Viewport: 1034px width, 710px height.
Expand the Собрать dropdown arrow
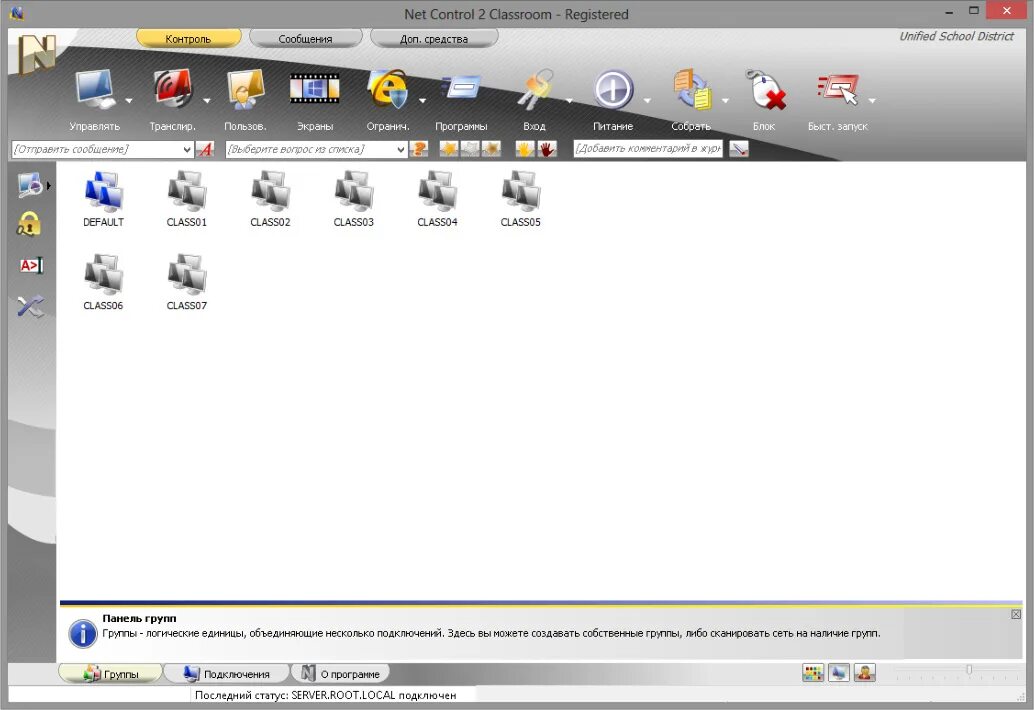tap(725, 101)
